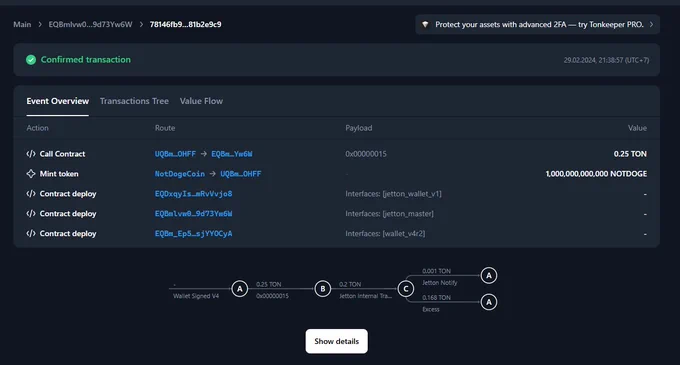Click the Route column header

(x=165, y=128)
